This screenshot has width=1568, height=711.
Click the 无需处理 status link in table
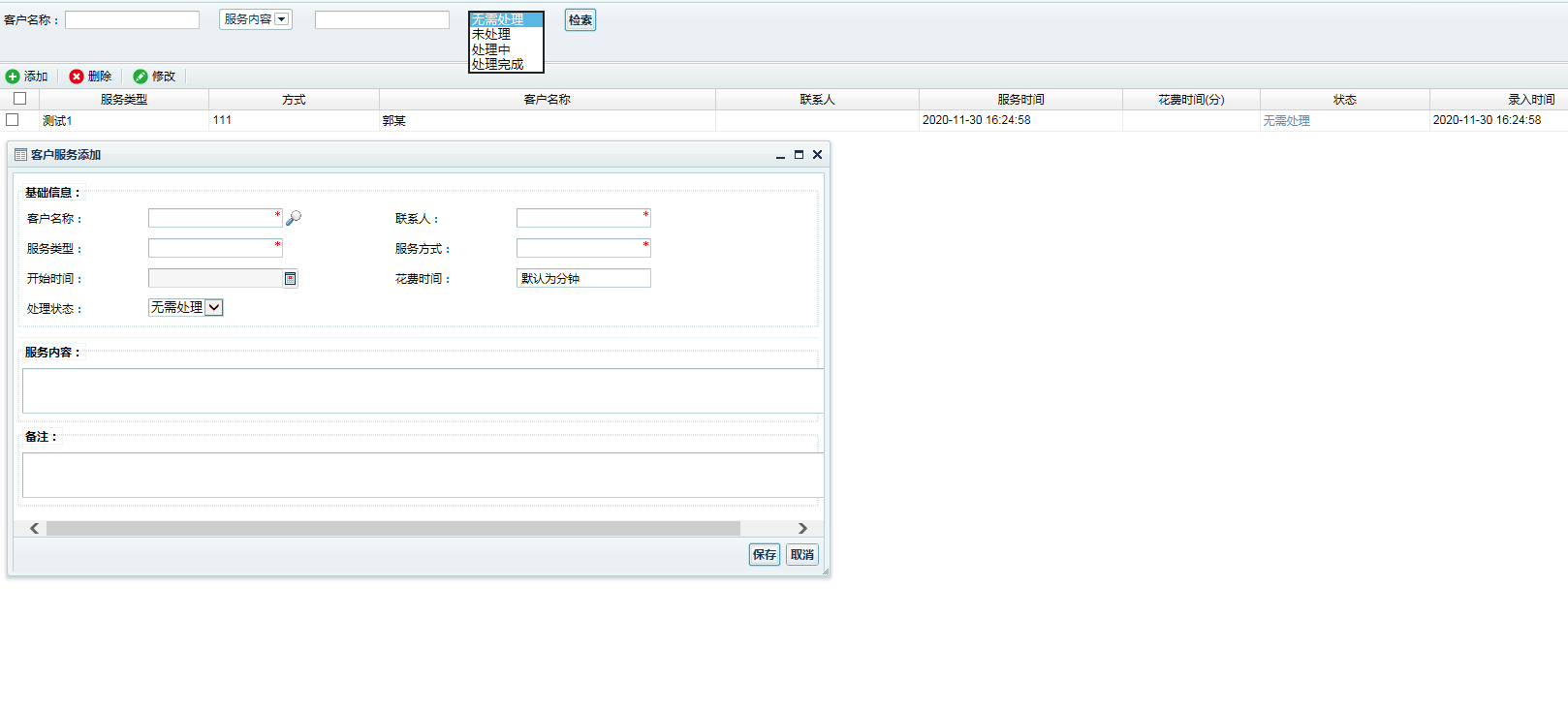click(1286, 121)
